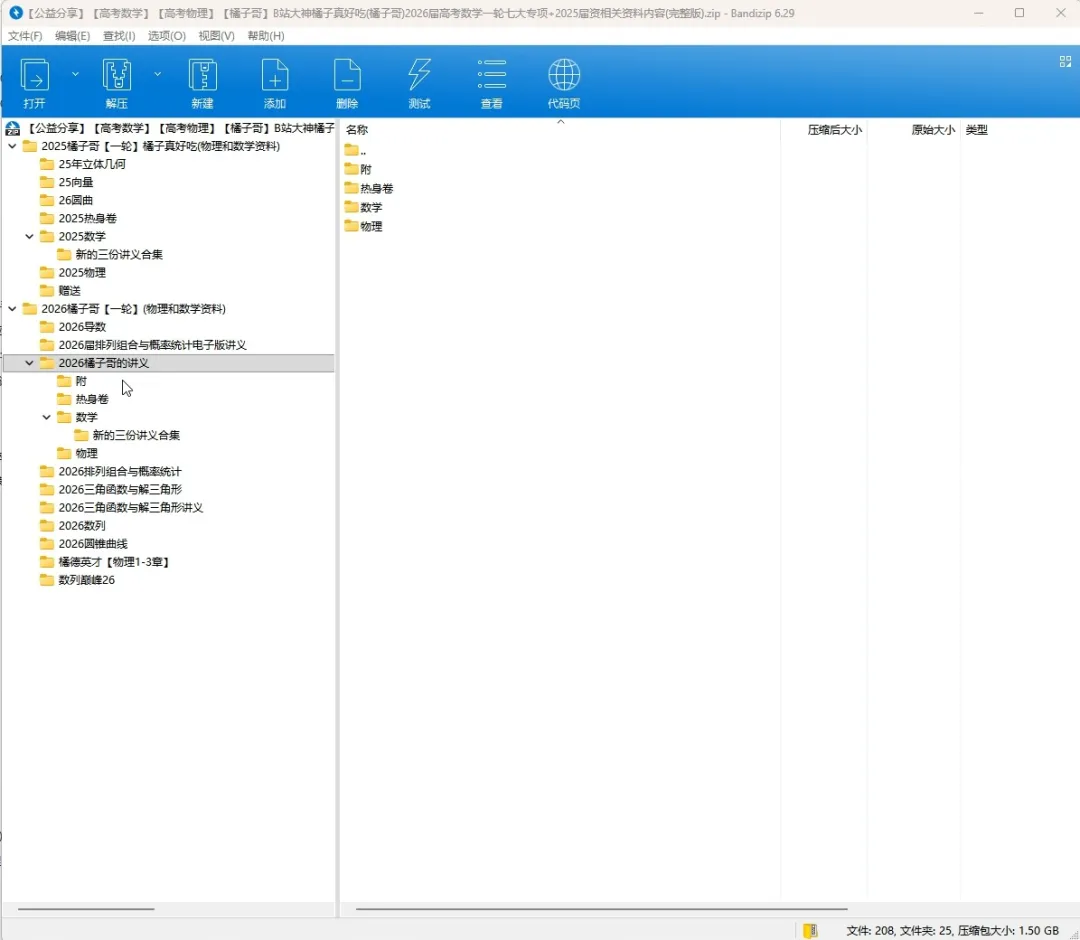The width and height of the screenshot is (1080, 940).
Task: Click the Code page (代码页) globe icon
Action: click(x=564, y=83)
